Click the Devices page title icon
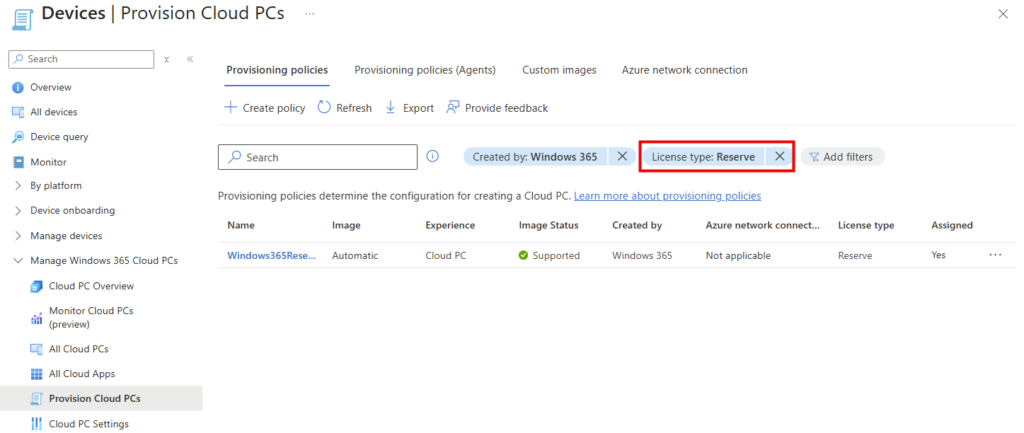Image resolution: width=1024 pixels, height=433 pixels. coord(22,18)
